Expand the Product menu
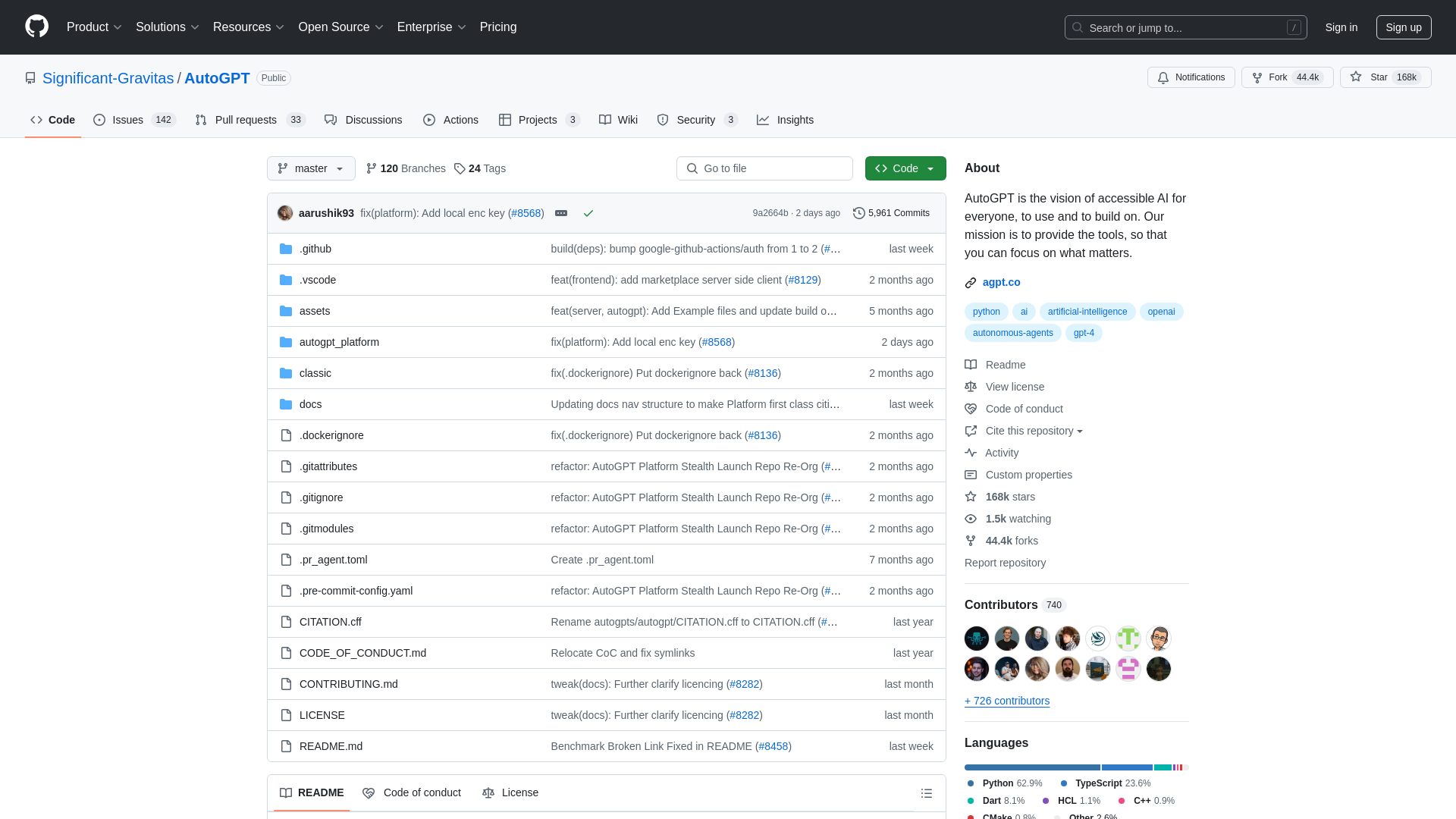 click(x=94, y=27)
